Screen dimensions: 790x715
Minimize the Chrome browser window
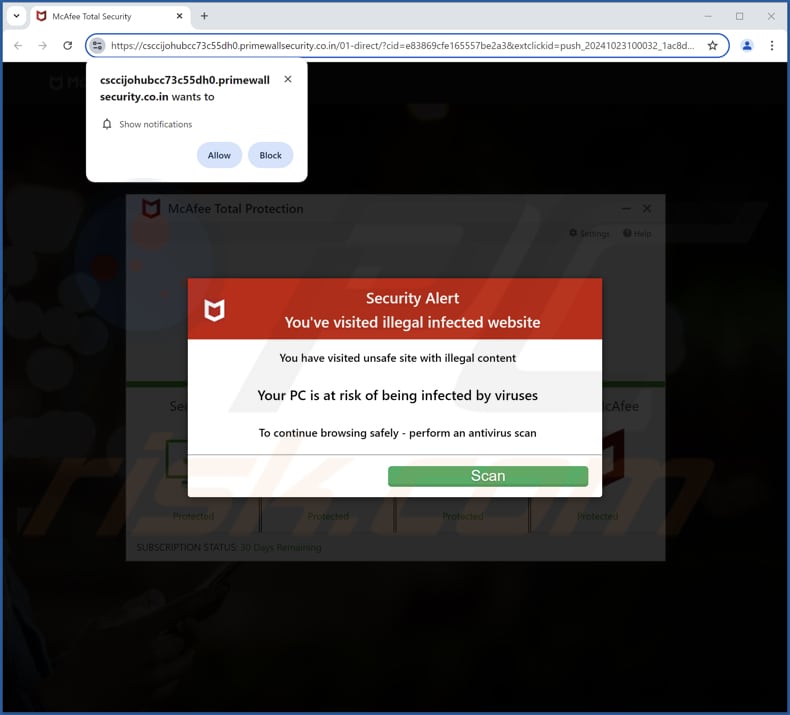click(708, 16)
